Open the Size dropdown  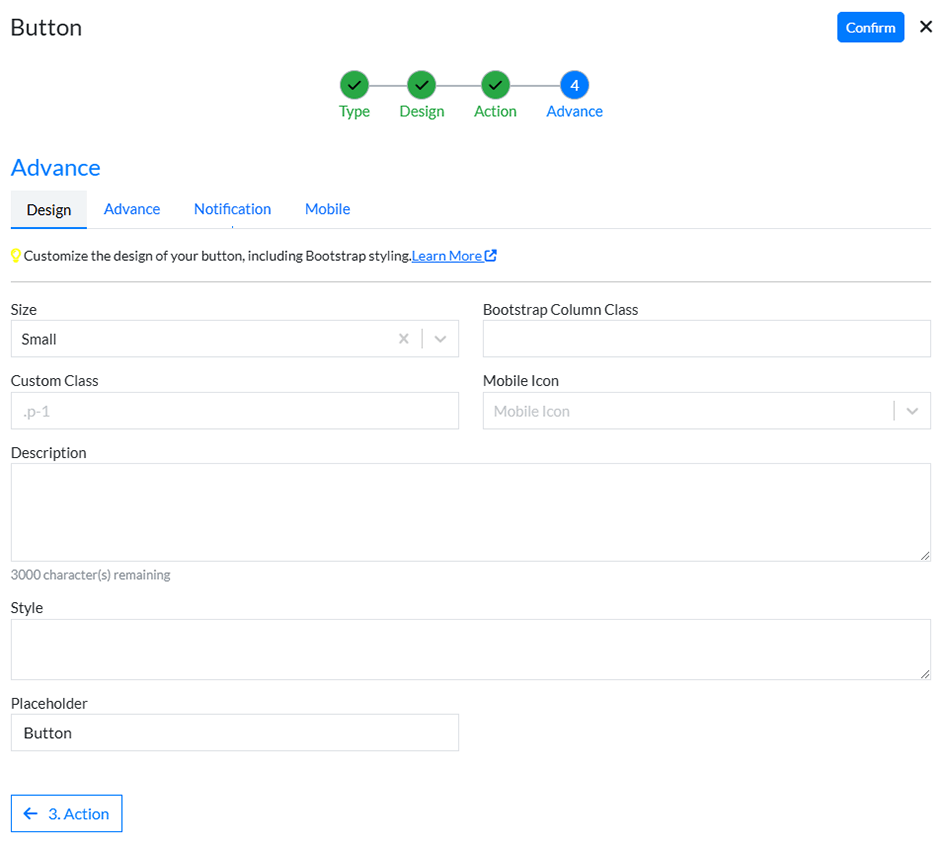pos(439,338)
